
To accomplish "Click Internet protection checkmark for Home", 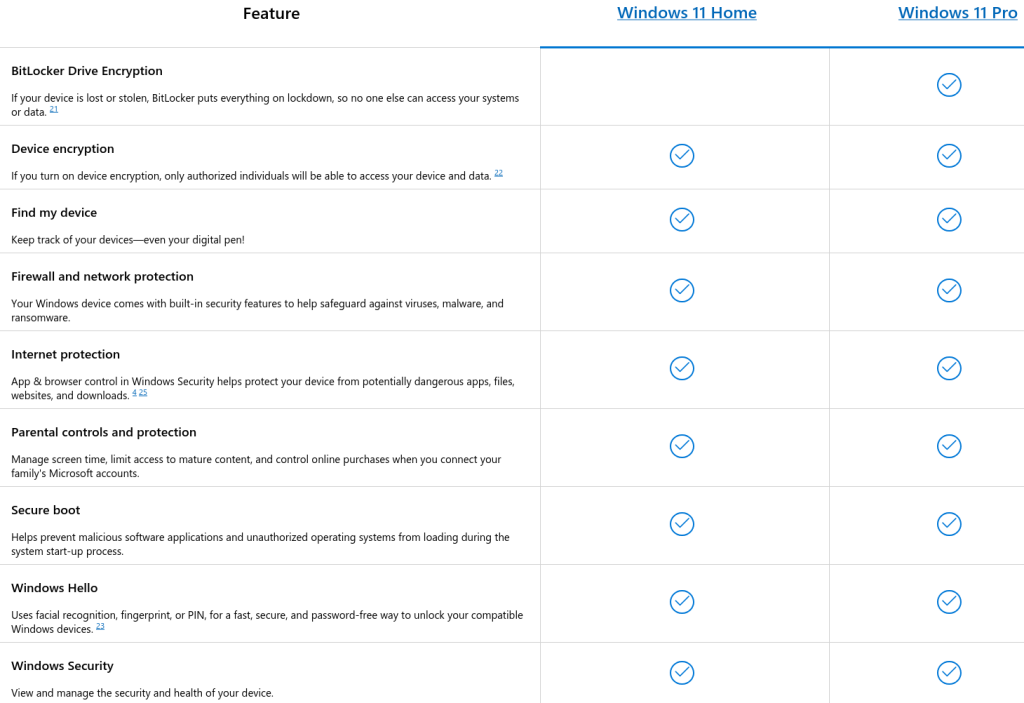I will point(682,368).
